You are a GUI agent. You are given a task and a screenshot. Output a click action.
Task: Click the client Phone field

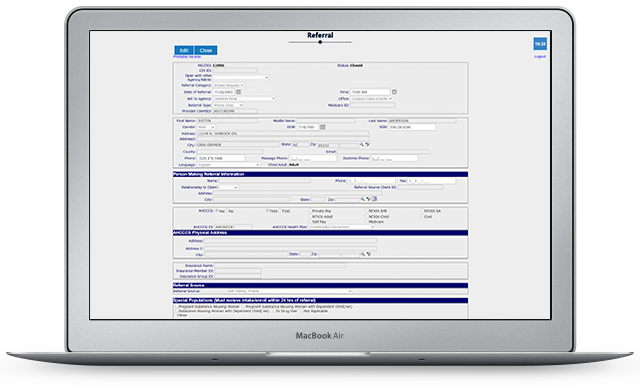click(x=221, y=158)
